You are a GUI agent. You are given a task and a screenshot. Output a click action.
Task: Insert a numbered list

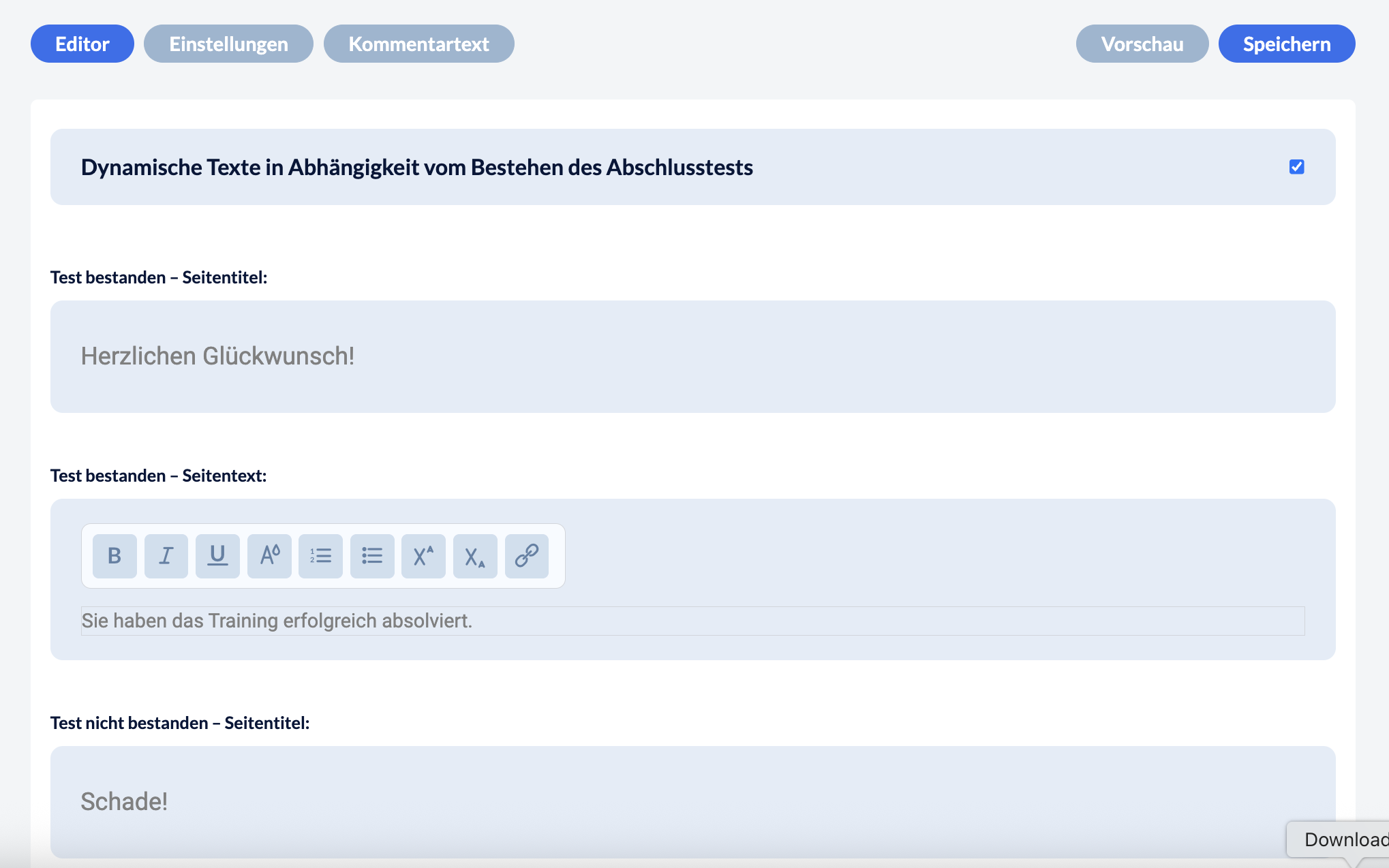[320, 556]
